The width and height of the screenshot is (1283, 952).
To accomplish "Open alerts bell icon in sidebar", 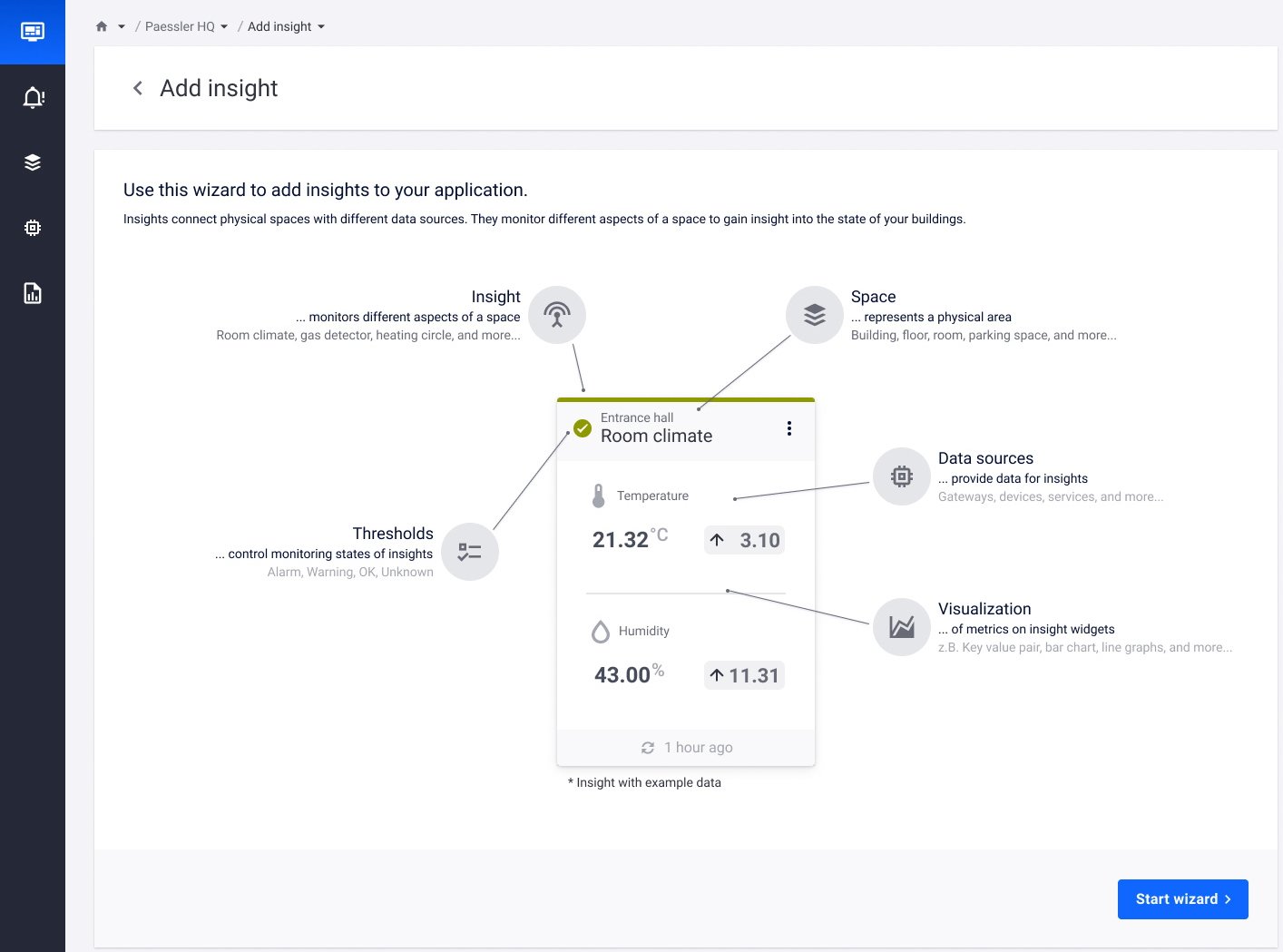I will pos(33,97).
